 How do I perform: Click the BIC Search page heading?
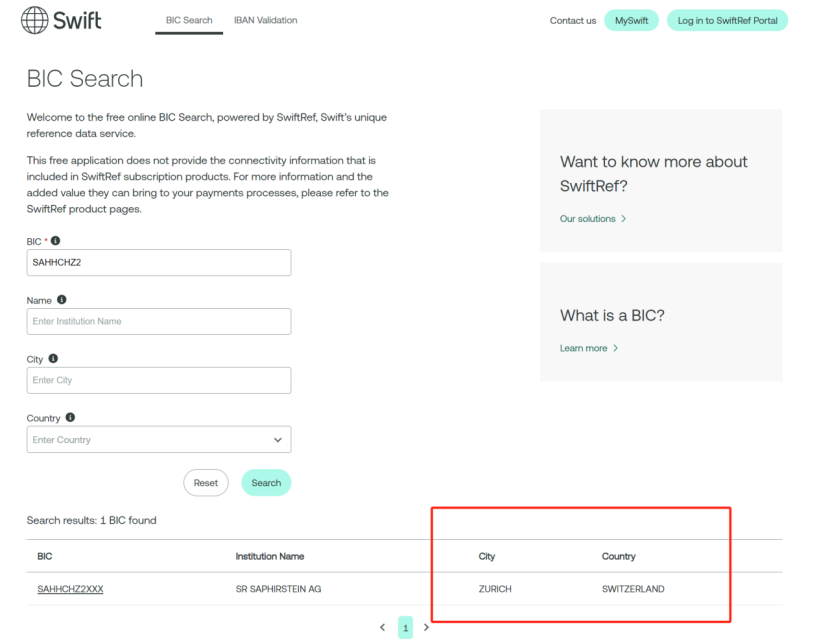85,78
